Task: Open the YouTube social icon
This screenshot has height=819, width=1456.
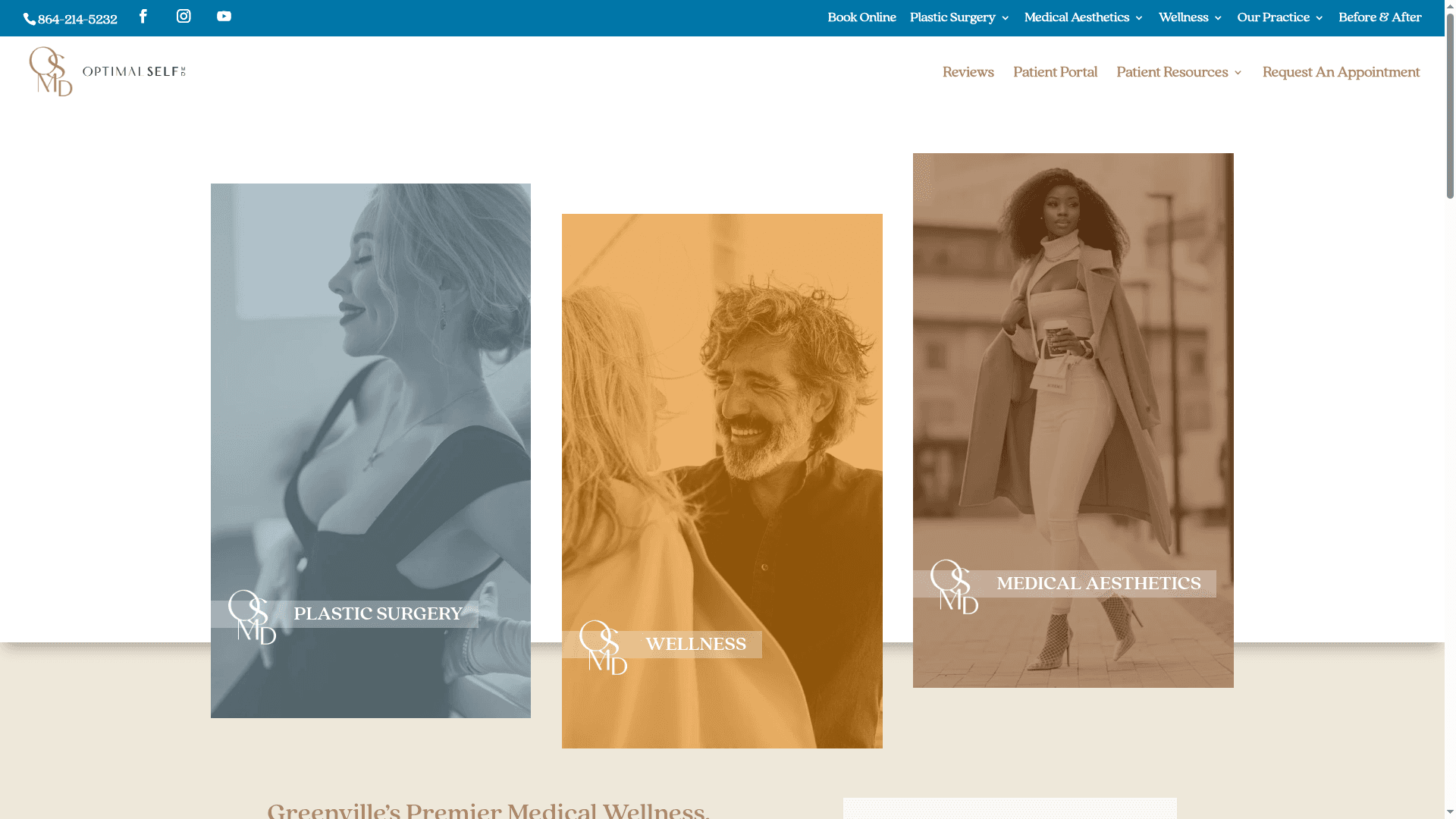Action: tap(224, 16)
